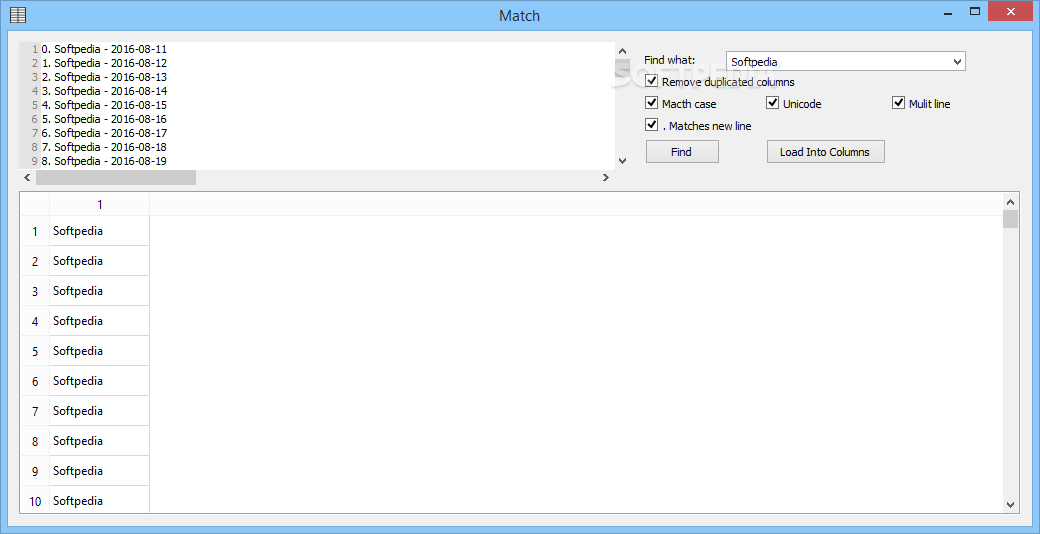Click results grid scroll up arrow
Screen dimensions: 1040x534
click(x=1011, y=202)
